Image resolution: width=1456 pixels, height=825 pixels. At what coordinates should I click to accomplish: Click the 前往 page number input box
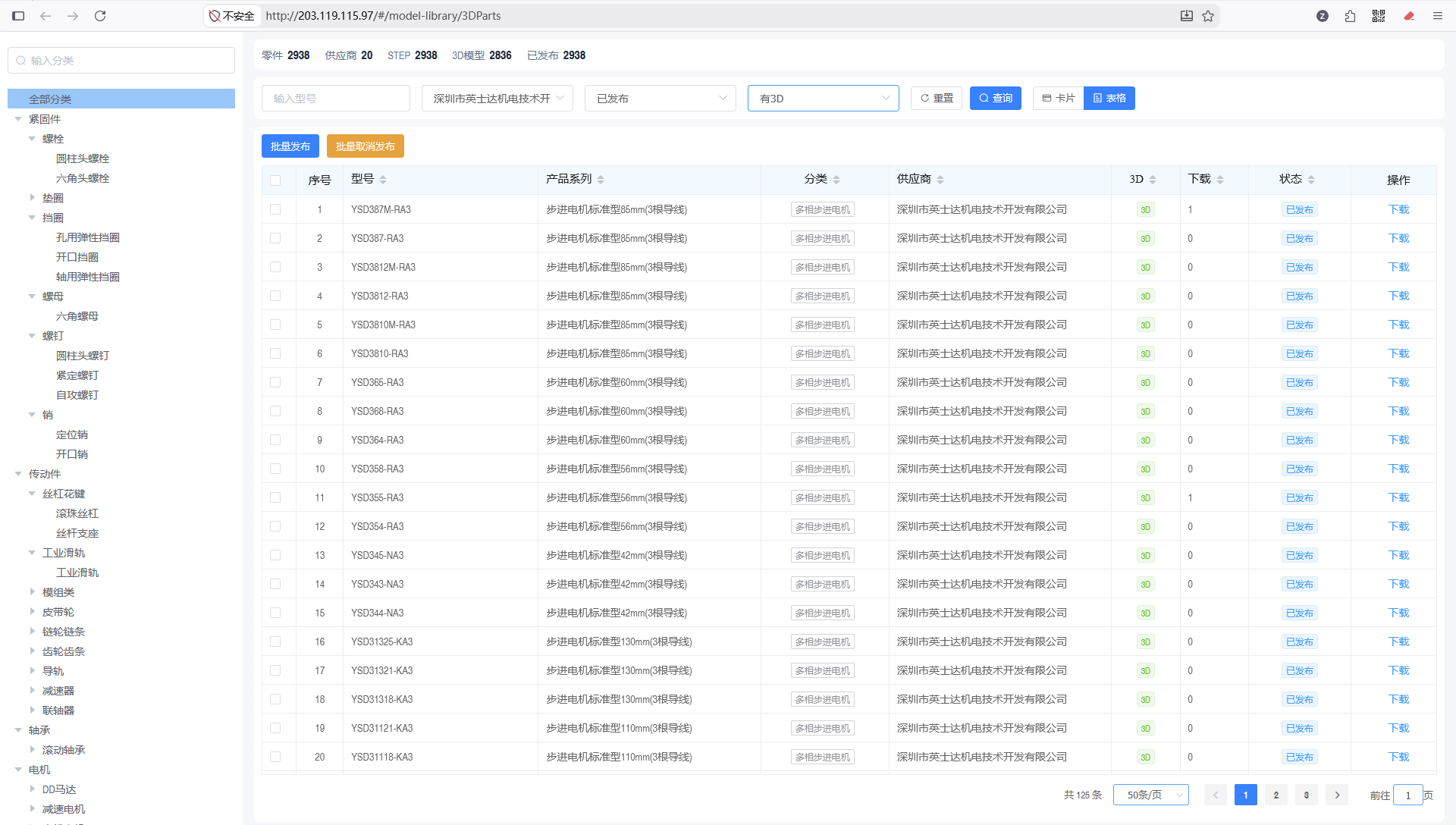tap(1408, 795)
